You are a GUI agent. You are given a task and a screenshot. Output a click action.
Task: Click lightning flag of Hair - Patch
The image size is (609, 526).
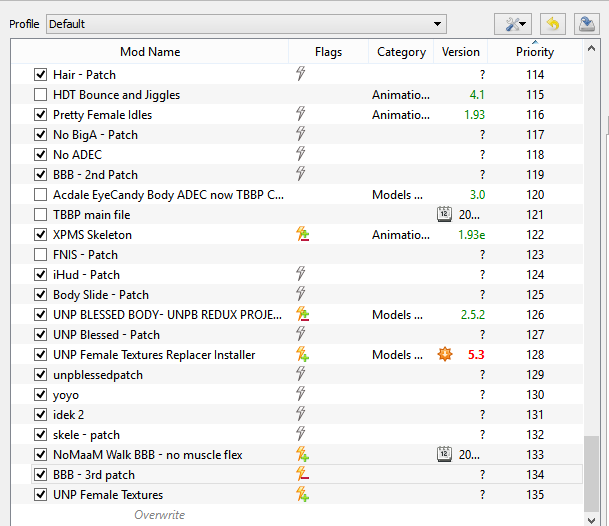[x=300, y=74]
